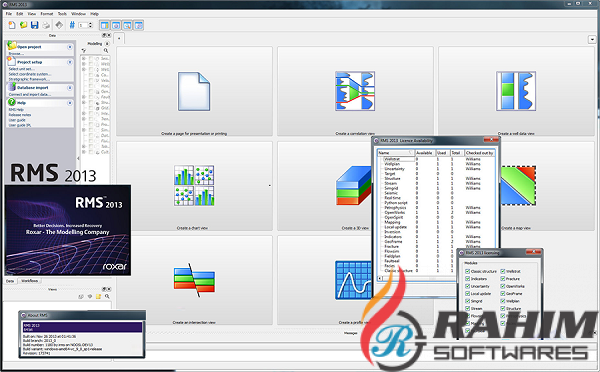Click the intersection view icon
The image size is (600, 372).
coord(194,280)
